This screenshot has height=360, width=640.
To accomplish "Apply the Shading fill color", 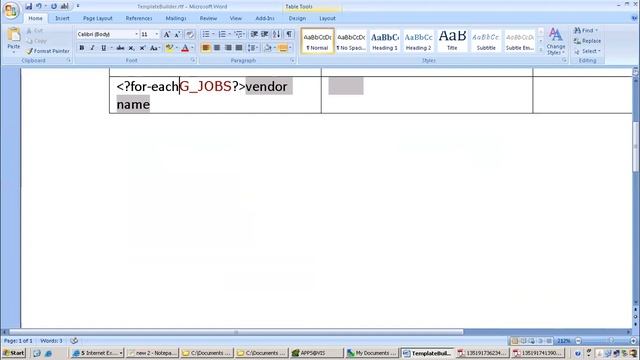I will coord(268,48).
